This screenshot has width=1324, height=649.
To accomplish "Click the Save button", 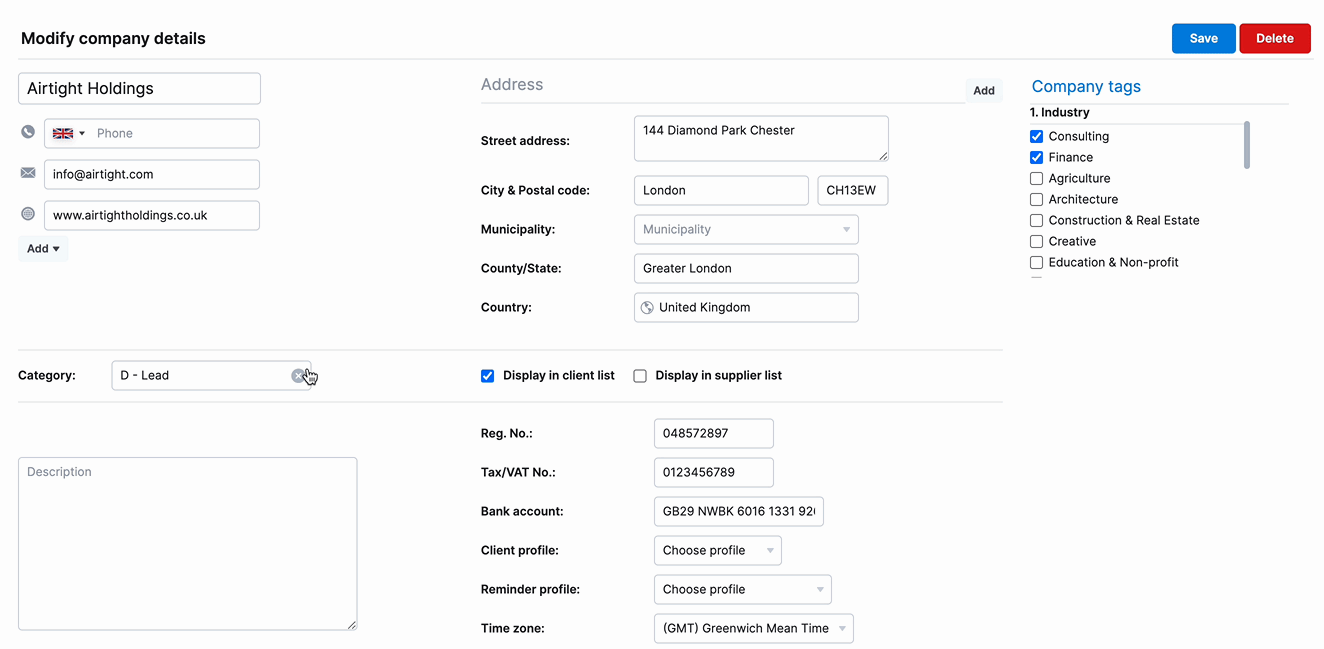I will click(1204, 38).
